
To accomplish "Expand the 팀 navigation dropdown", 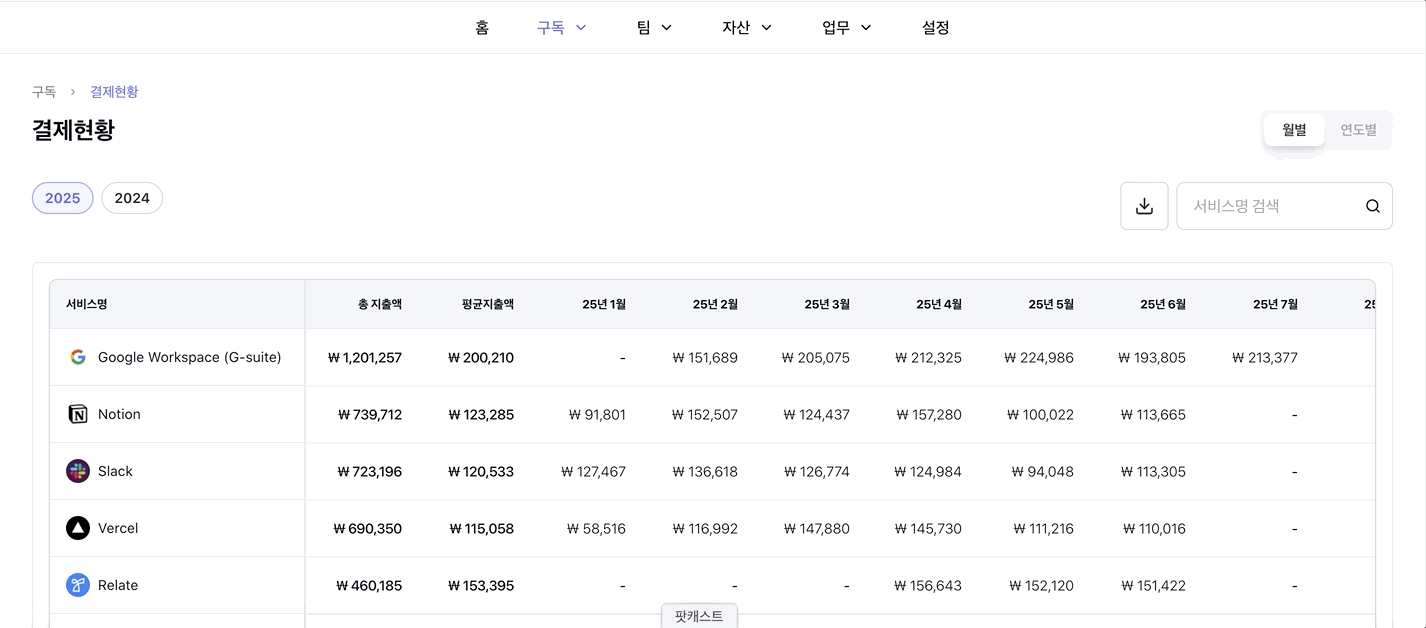I will [x=652, y=27].
